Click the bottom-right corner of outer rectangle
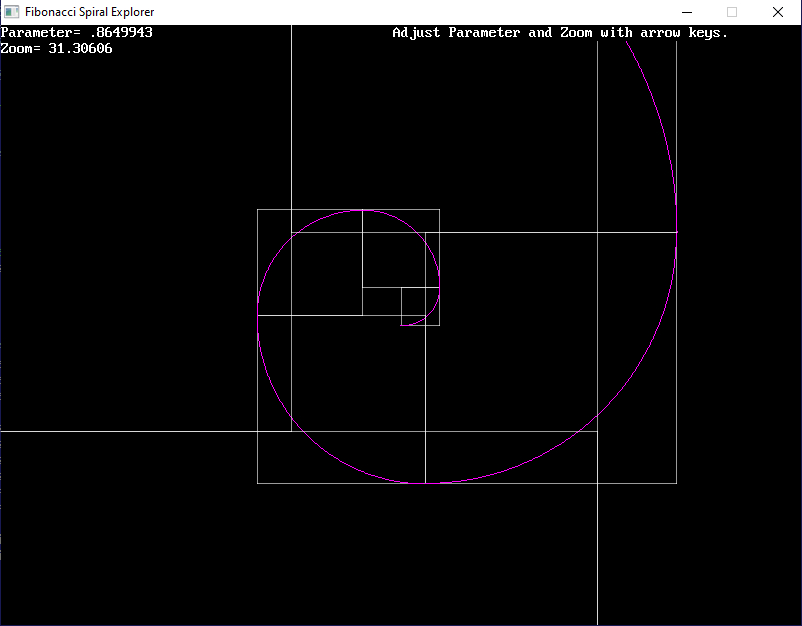 point(677,483)
